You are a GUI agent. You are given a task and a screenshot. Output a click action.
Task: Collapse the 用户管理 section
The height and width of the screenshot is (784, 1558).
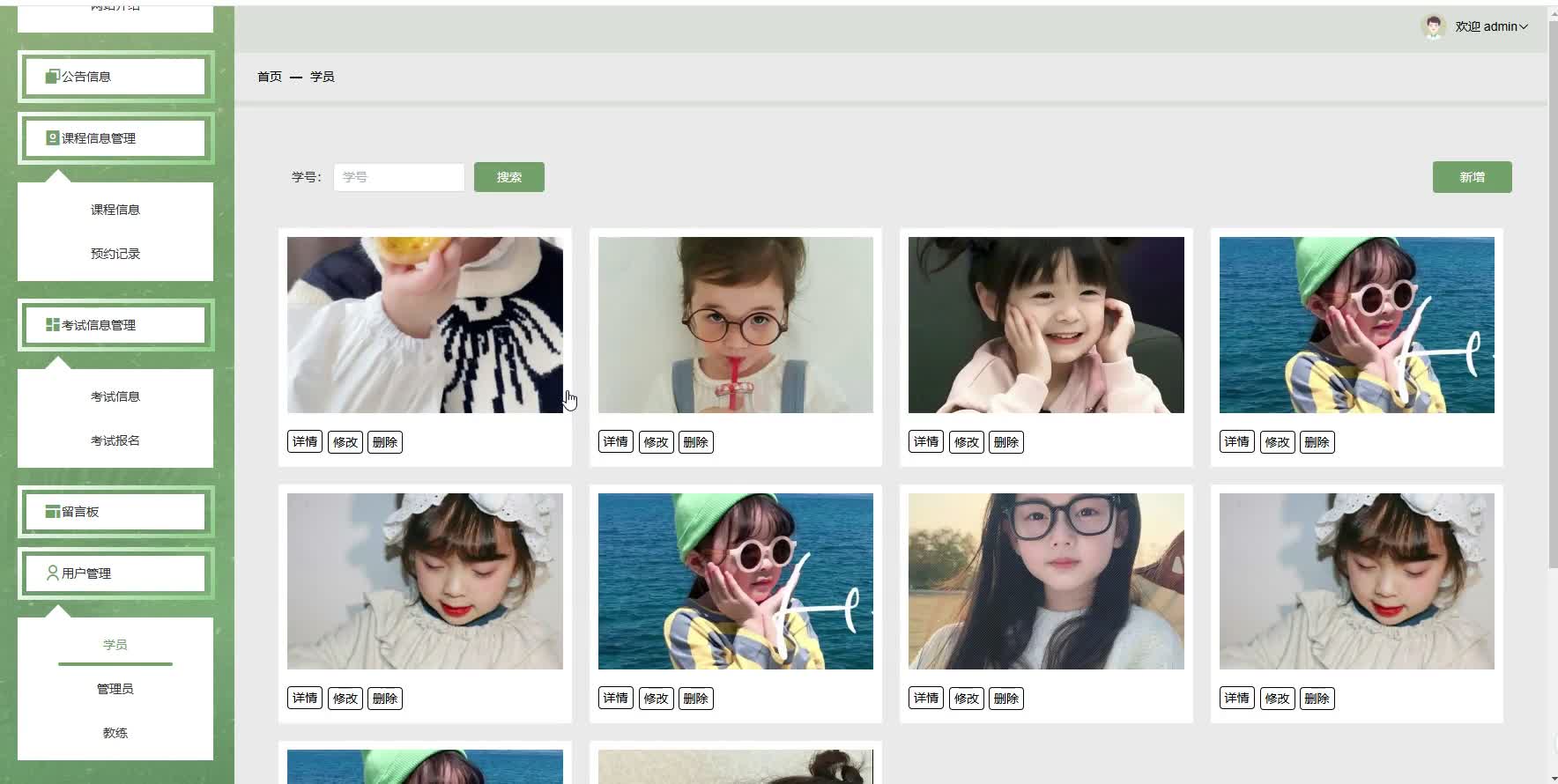click(115, 573)
